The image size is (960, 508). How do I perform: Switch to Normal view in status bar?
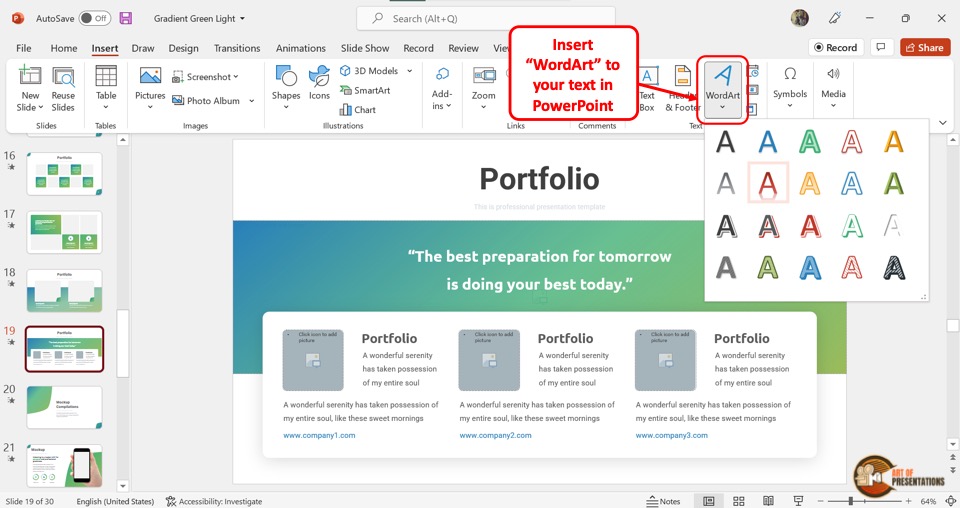(708, 501)
